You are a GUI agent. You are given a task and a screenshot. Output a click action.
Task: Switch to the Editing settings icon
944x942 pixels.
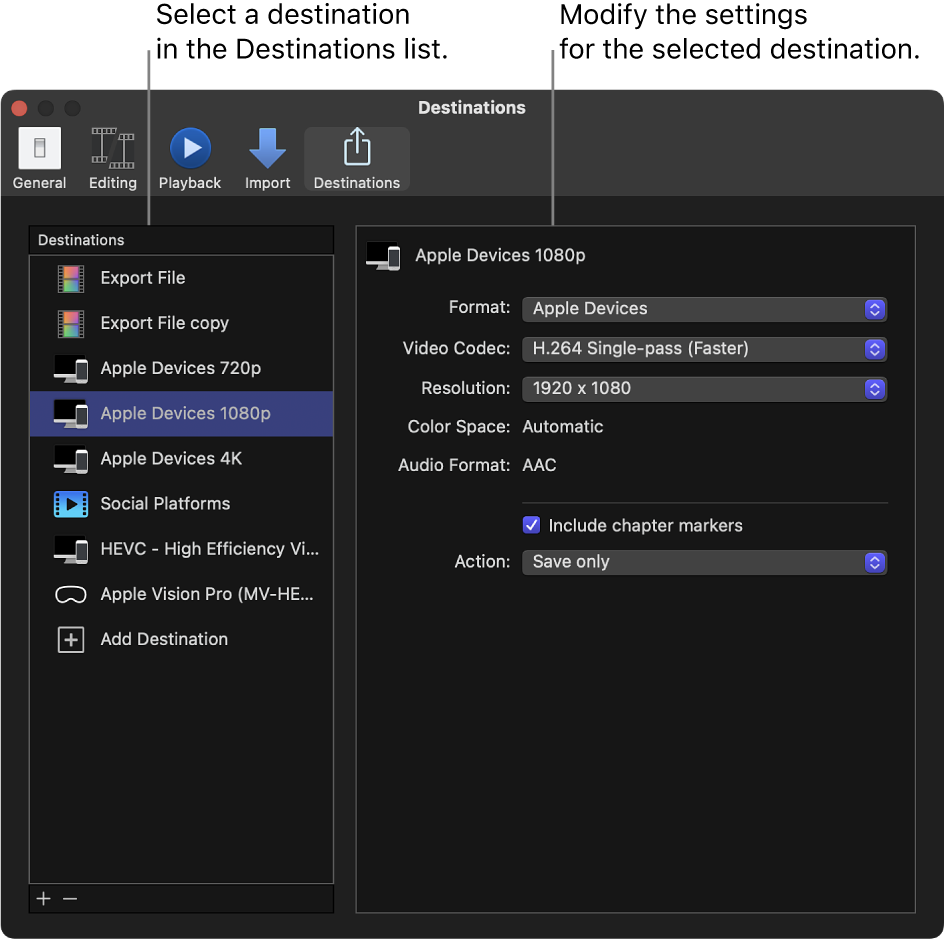pos(112,156)
